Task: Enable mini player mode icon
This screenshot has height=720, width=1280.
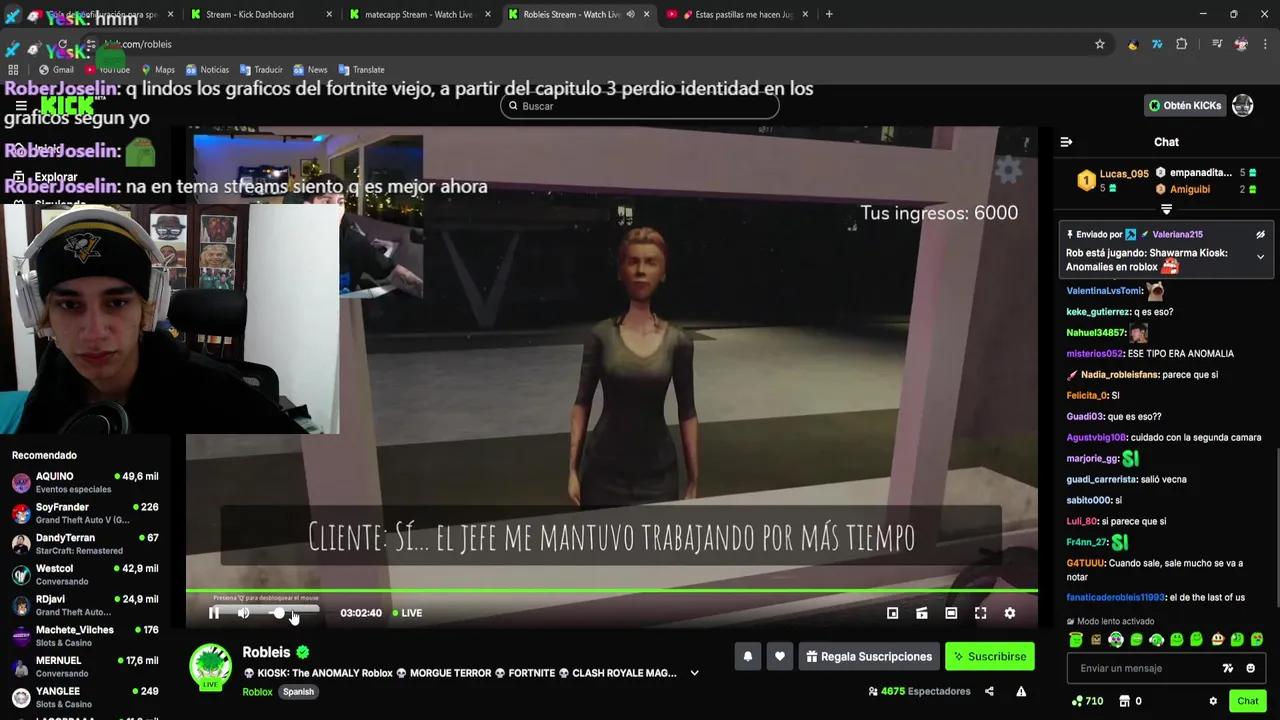Action: [893, 613]
